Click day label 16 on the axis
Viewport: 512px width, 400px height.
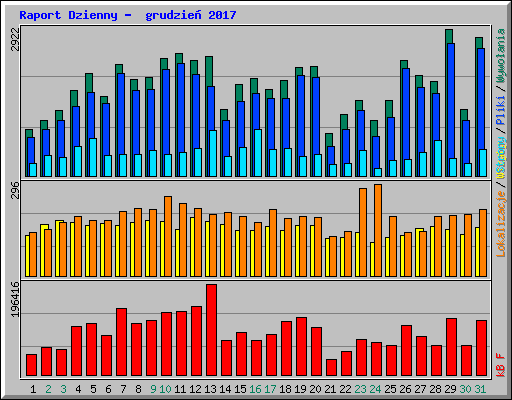[x=255, y=389]
